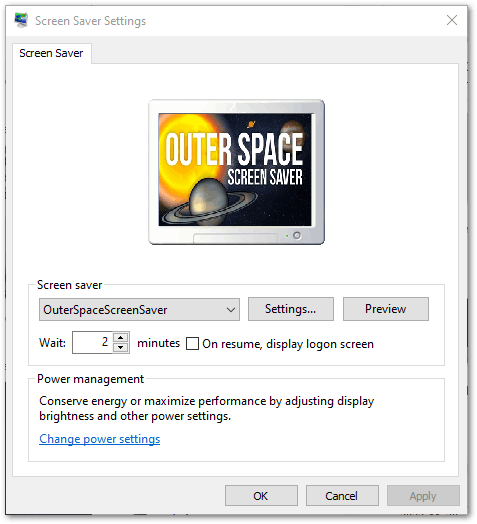The height and width of the screenshot is (524, 477).
Task: Click the greyed-out Apply button
Action: click(423, 496)
